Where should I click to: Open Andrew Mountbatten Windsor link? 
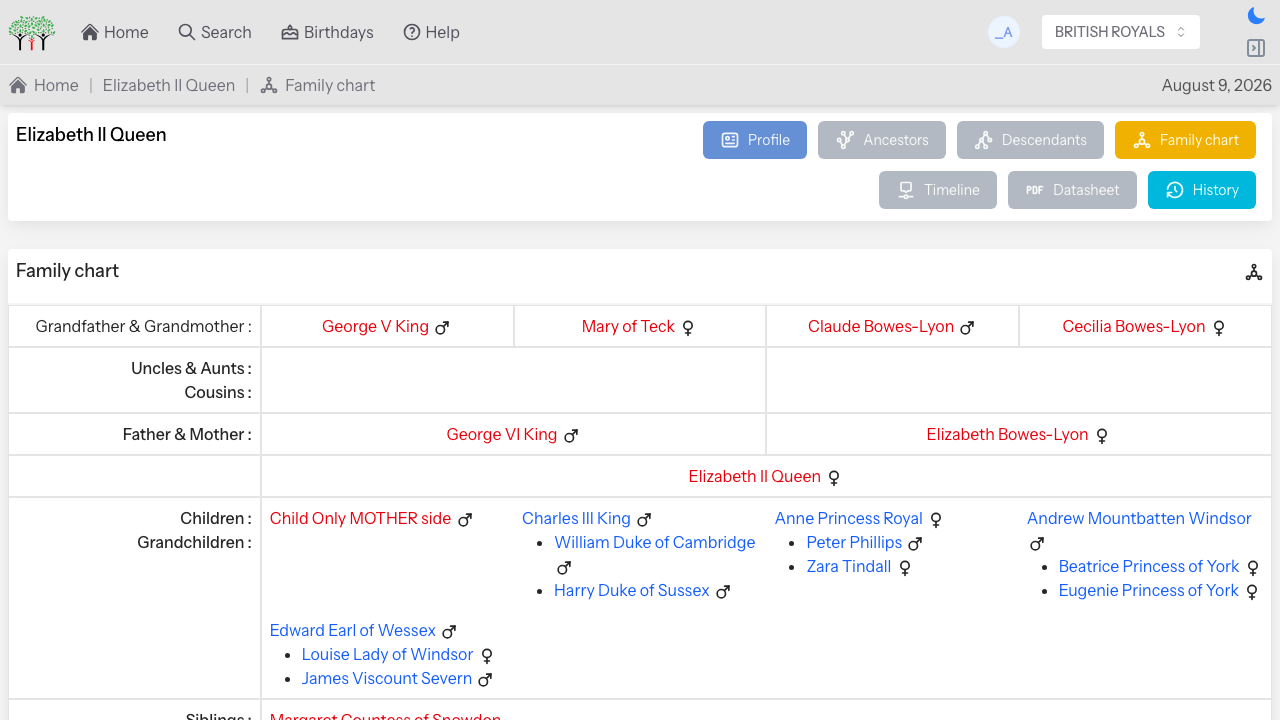coord(1139,518)
